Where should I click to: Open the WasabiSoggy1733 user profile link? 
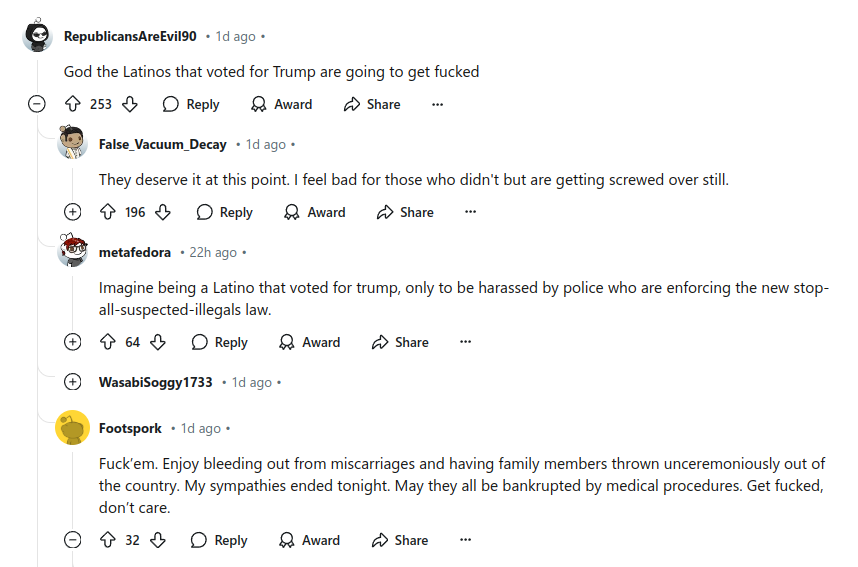155,382
